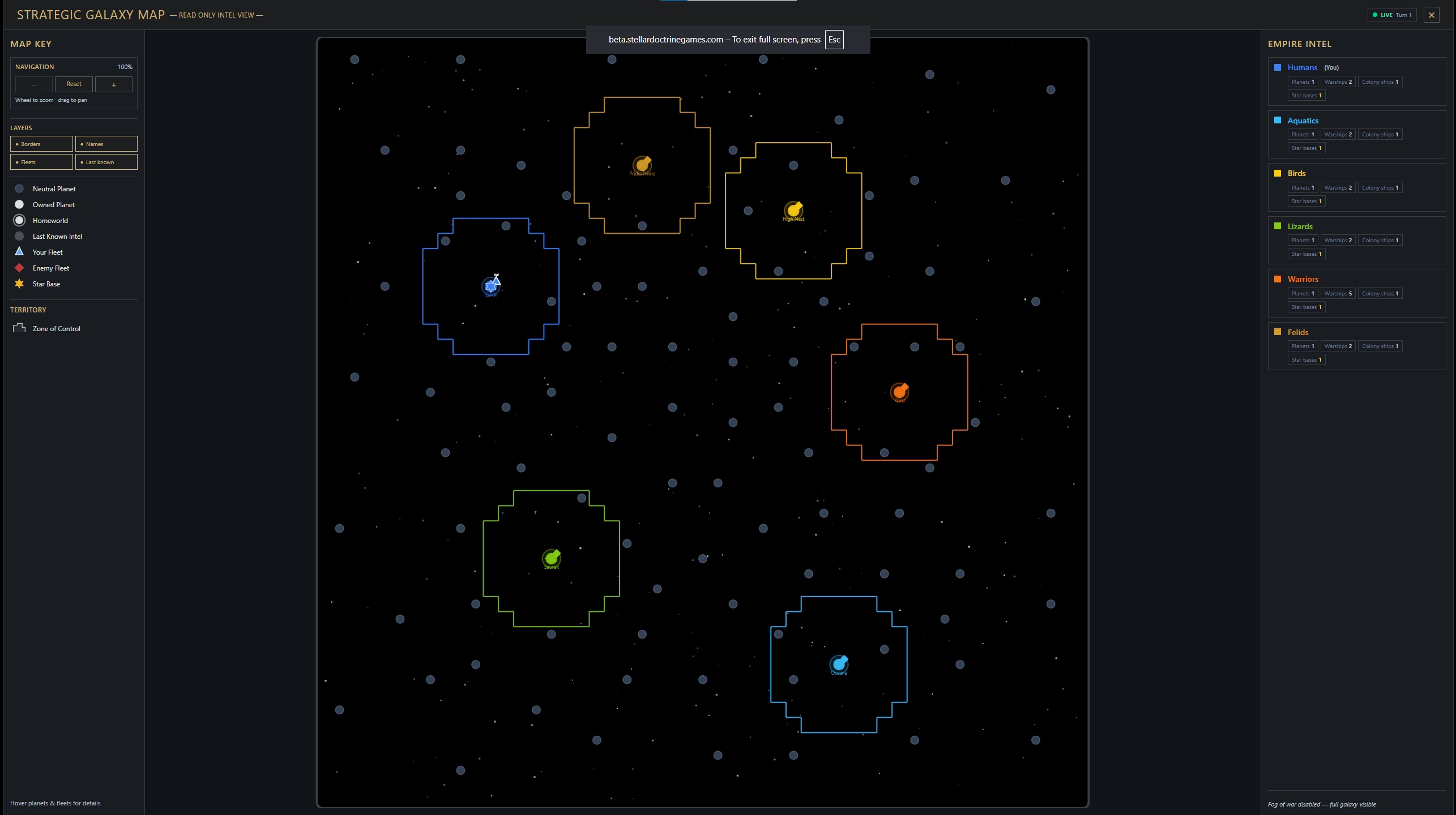Select the High Nest homeworld planet
The width and height of the screenshot is (1456, 815).
coord(793,211)
